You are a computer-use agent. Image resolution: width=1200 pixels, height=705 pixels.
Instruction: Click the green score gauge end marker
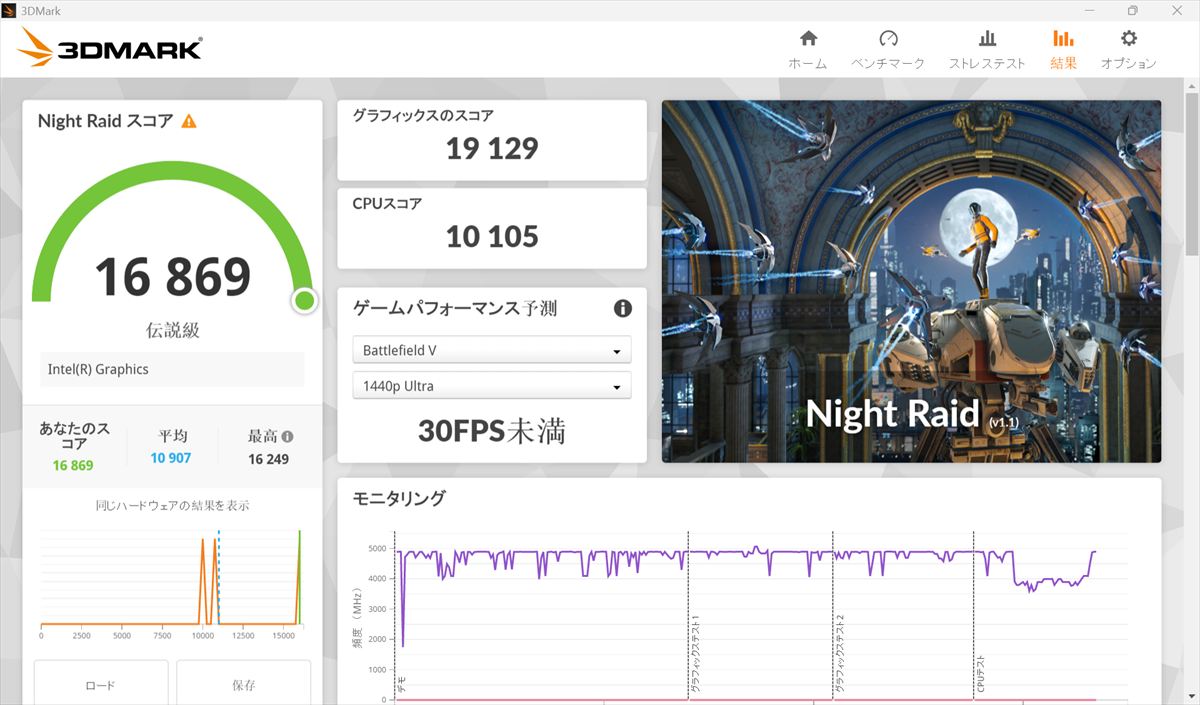pyautogui.click(x=305, y=301)
